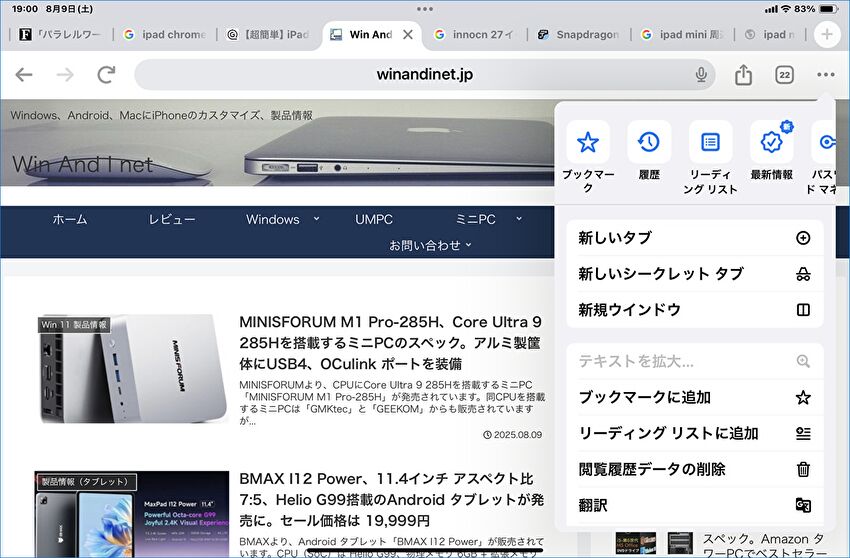Close the Win And tab
Viewport: 850px width, 558px height.
pyautogui.click(x=408, y=35)
